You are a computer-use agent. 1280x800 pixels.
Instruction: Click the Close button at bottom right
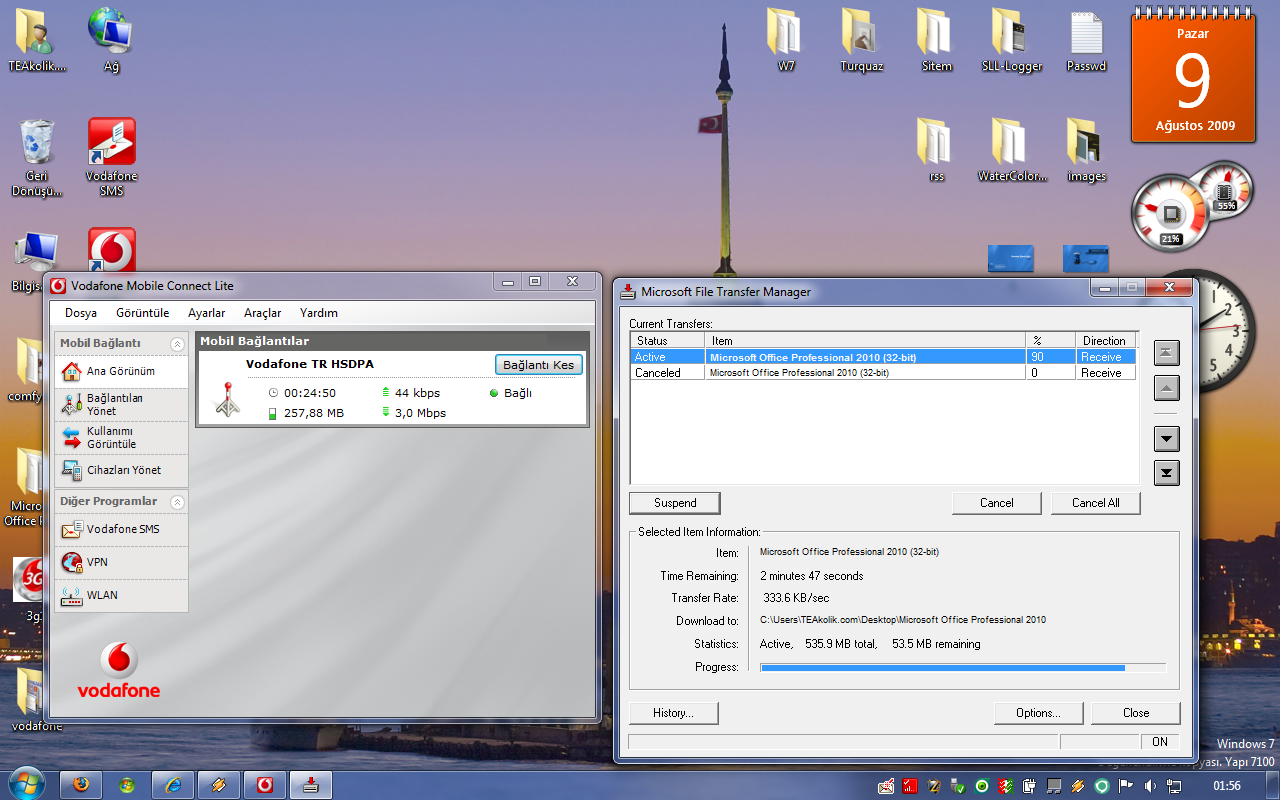[x=1136, y=713]
